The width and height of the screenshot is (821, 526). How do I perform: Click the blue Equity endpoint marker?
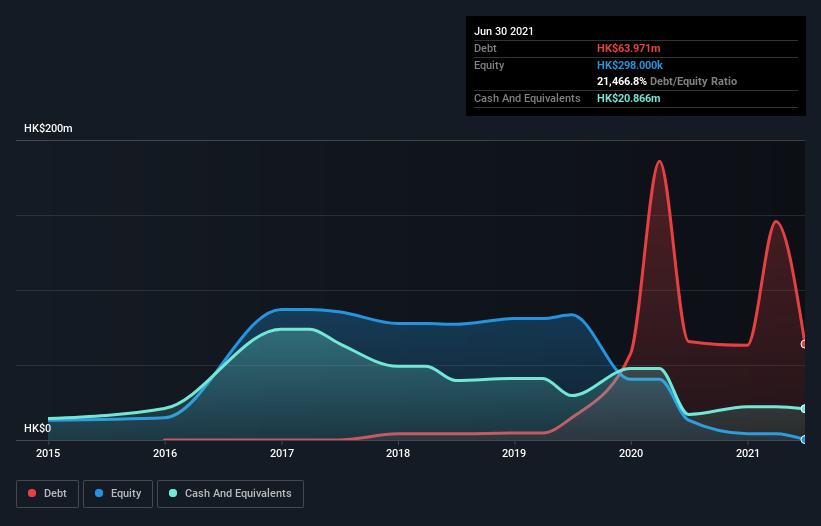804,439
